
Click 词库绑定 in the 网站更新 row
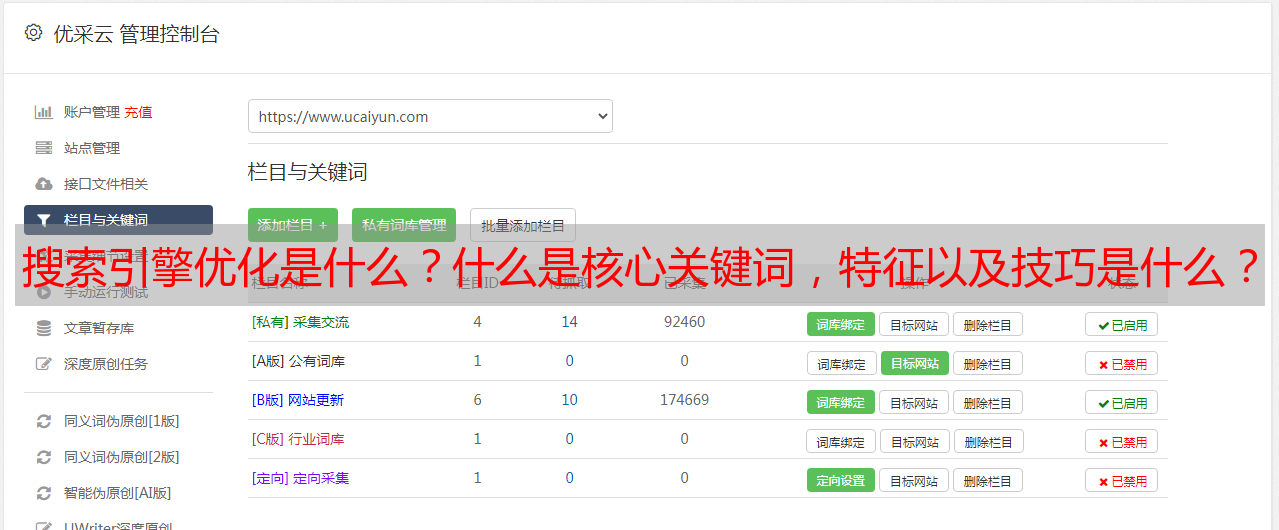pos(841,402)
